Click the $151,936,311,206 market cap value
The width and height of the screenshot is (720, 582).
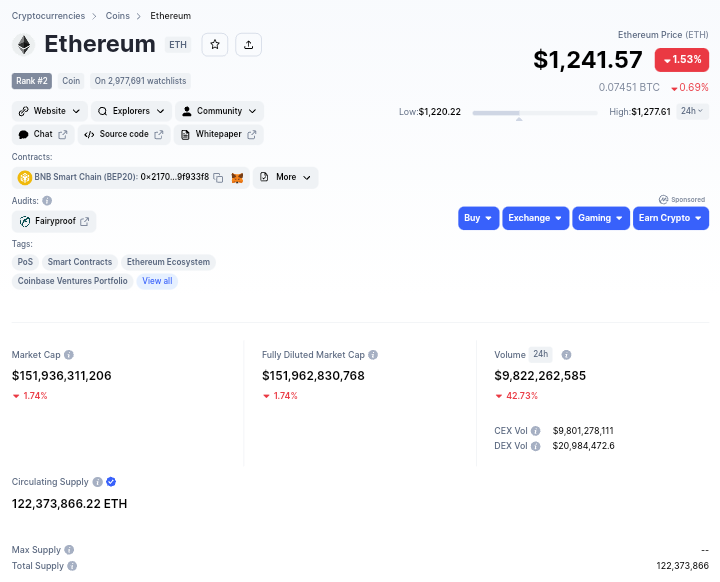click(x=62, y=376)
